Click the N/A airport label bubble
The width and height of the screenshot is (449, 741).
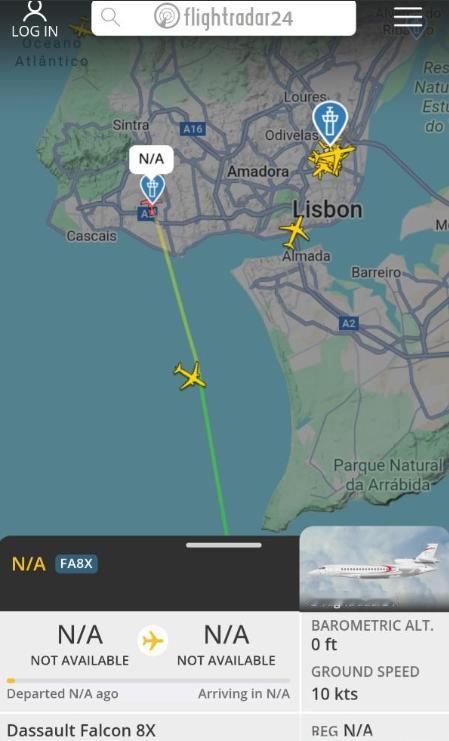[x=151, y=159]
